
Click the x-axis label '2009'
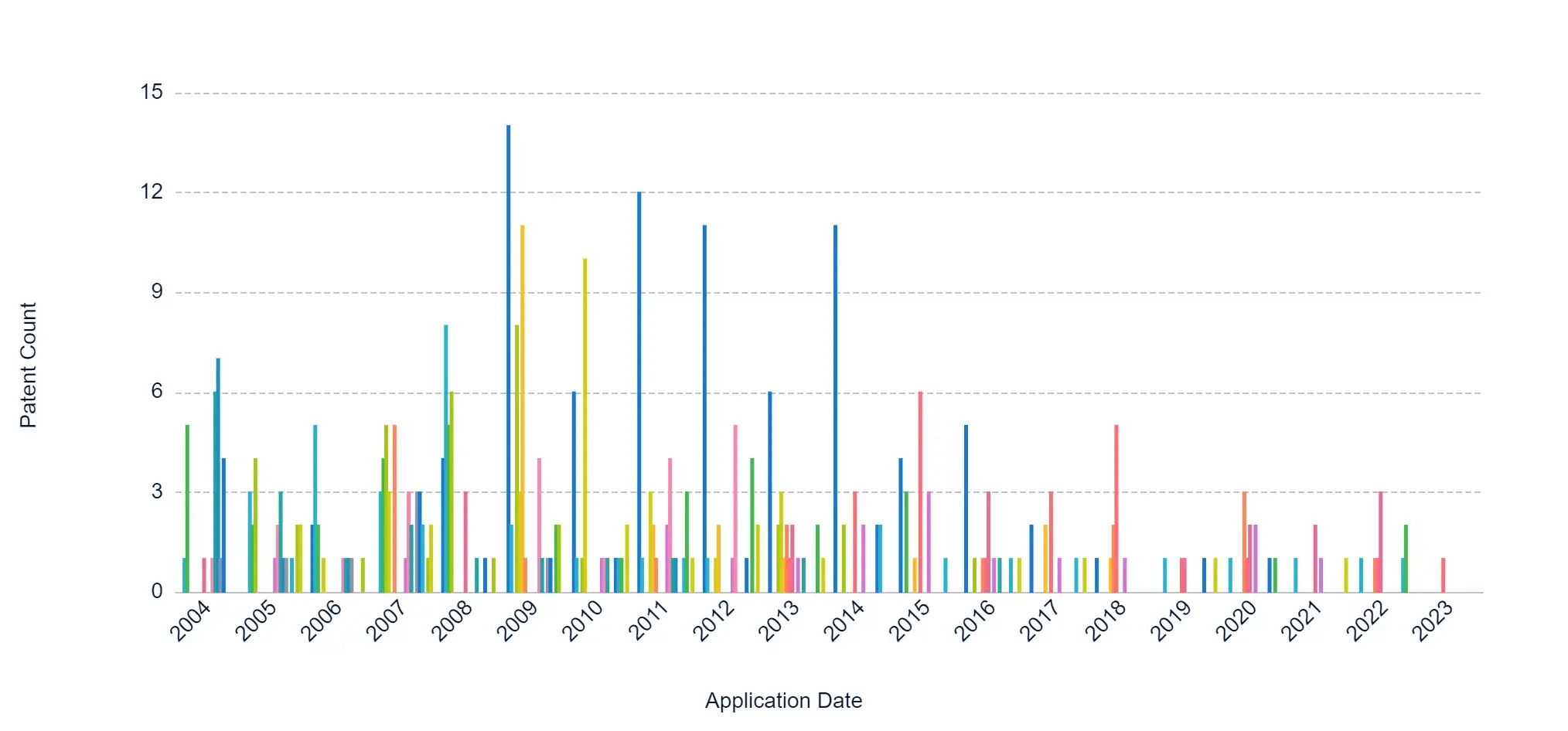tap(517, 620)
